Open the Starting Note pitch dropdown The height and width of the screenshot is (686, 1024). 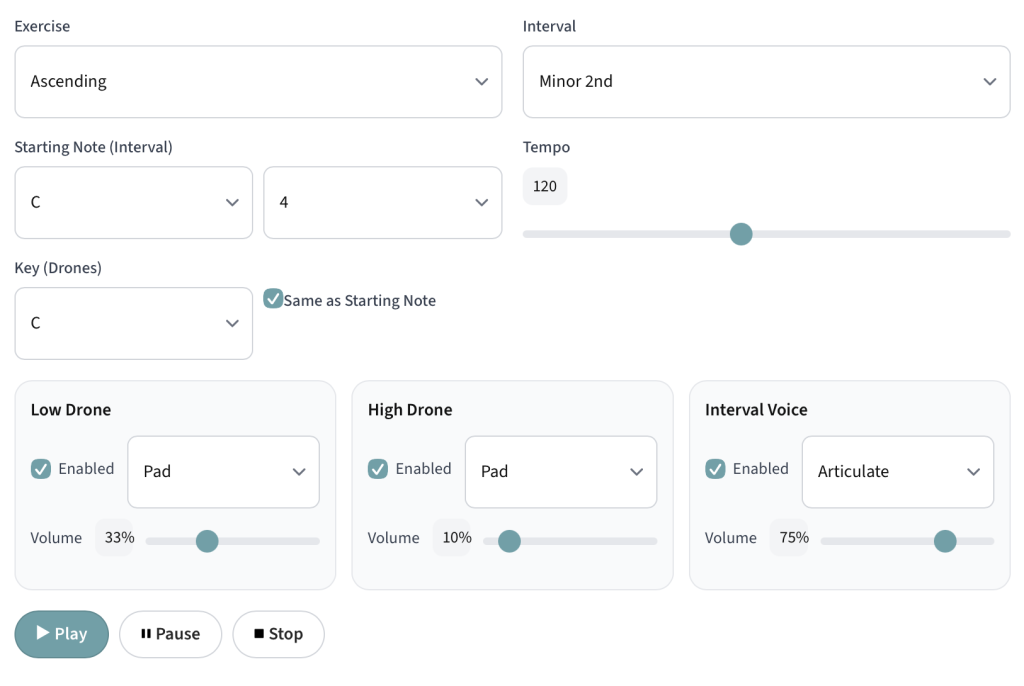coord(133,203)
